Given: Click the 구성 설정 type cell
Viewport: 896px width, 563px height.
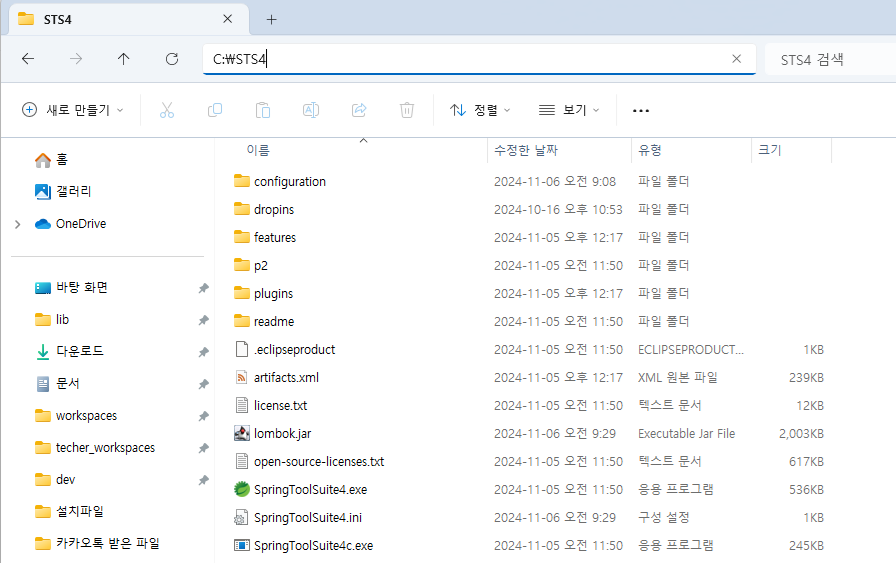Looking at the screenshot, I should [663, 518].
